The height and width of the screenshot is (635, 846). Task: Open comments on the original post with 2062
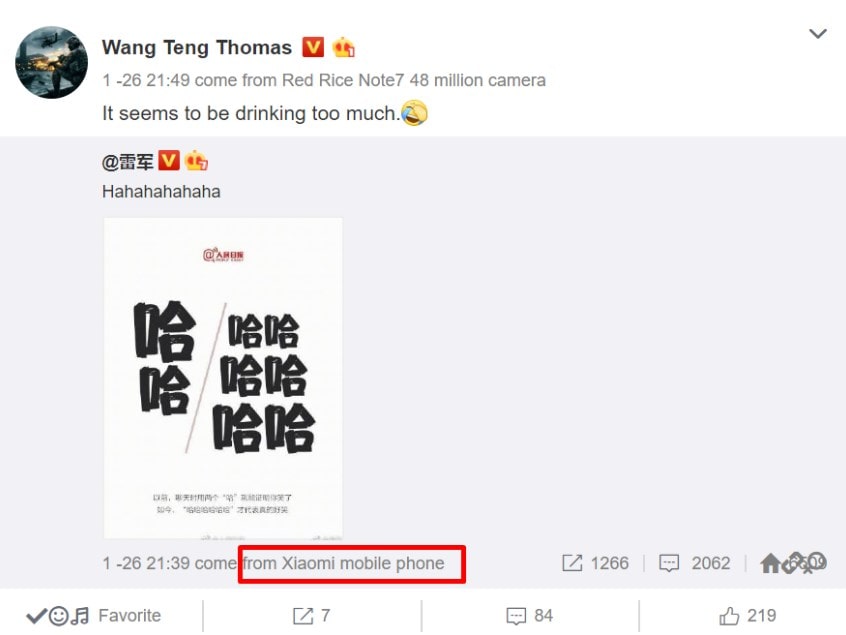pyautogui.click(x=694, y=563)
